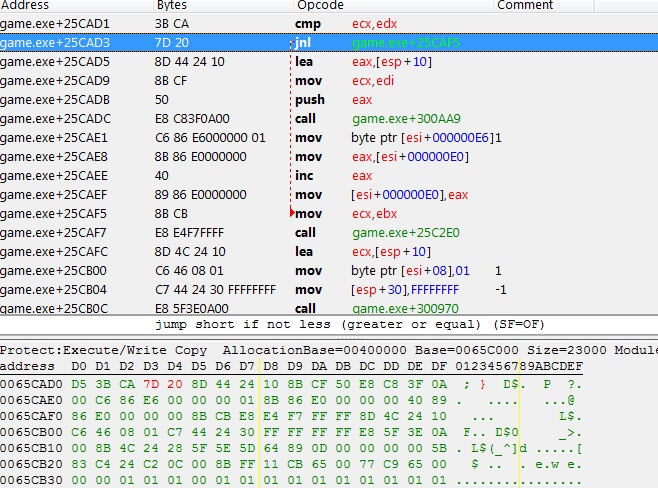Click the 0123456789ABCDEF ASCII column header
The width and height of the screenshot is (658, 488).
tap(519, 366)
